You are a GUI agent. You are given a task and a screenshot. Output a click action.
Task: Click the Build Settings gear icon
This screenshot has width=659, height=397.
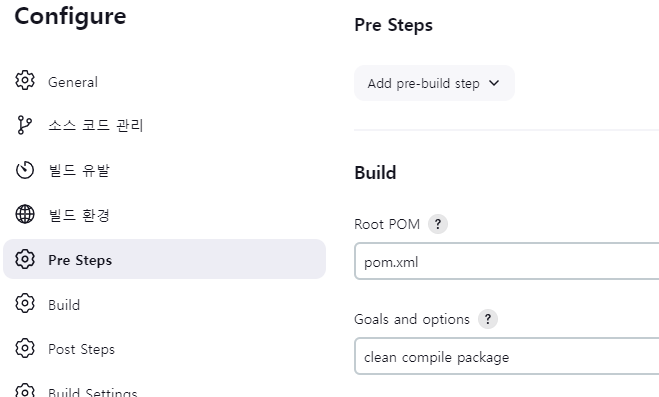point(25,390)
